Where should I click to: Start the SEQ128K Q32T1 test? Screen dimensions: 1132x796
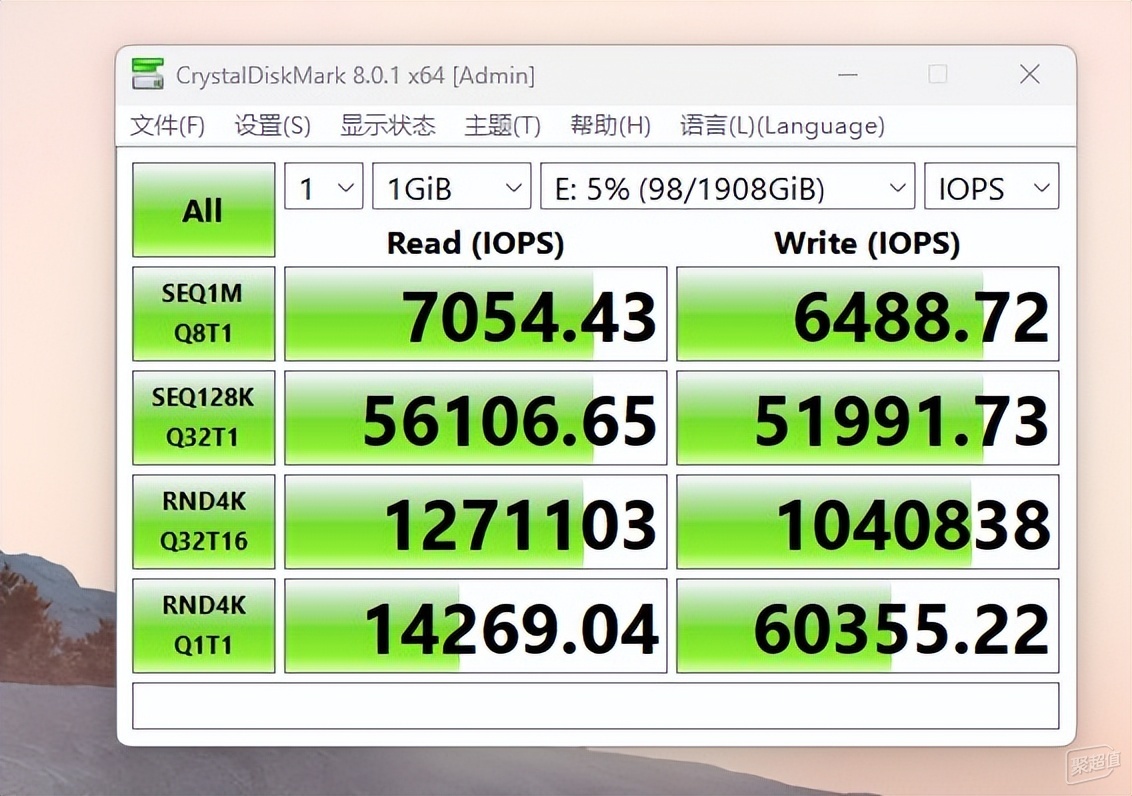point(203,417)
